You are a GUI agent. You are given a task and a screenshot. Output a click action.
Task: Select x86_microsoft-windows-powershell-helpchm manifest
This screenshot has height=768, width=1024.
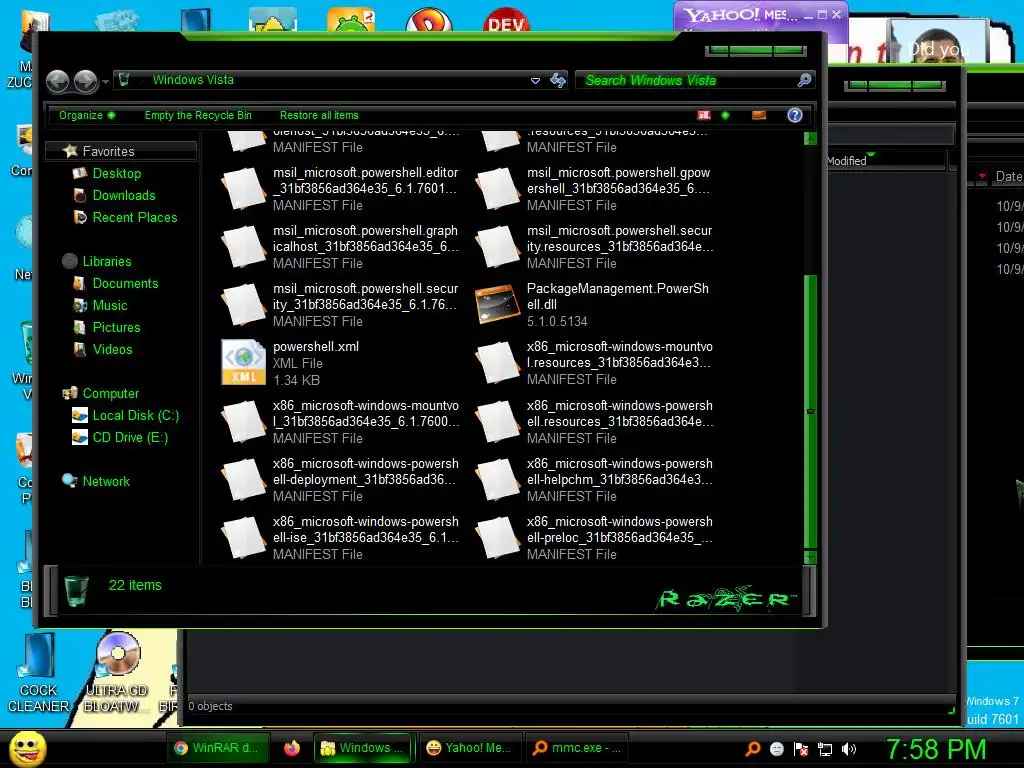click(595, 479)
